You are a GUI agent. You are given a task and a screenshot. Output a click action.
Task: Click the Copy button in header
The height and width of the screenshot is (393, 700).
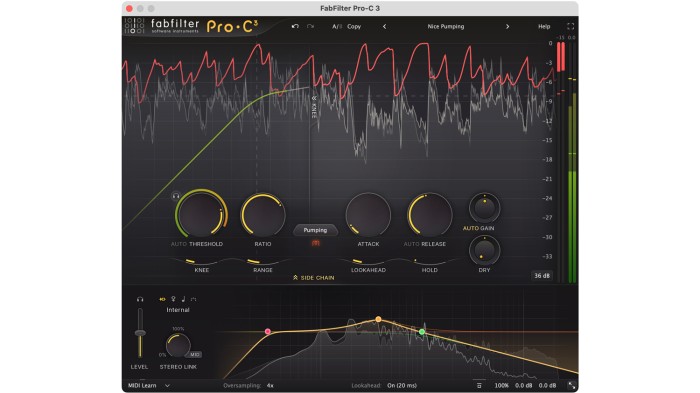tap(354, 26)
